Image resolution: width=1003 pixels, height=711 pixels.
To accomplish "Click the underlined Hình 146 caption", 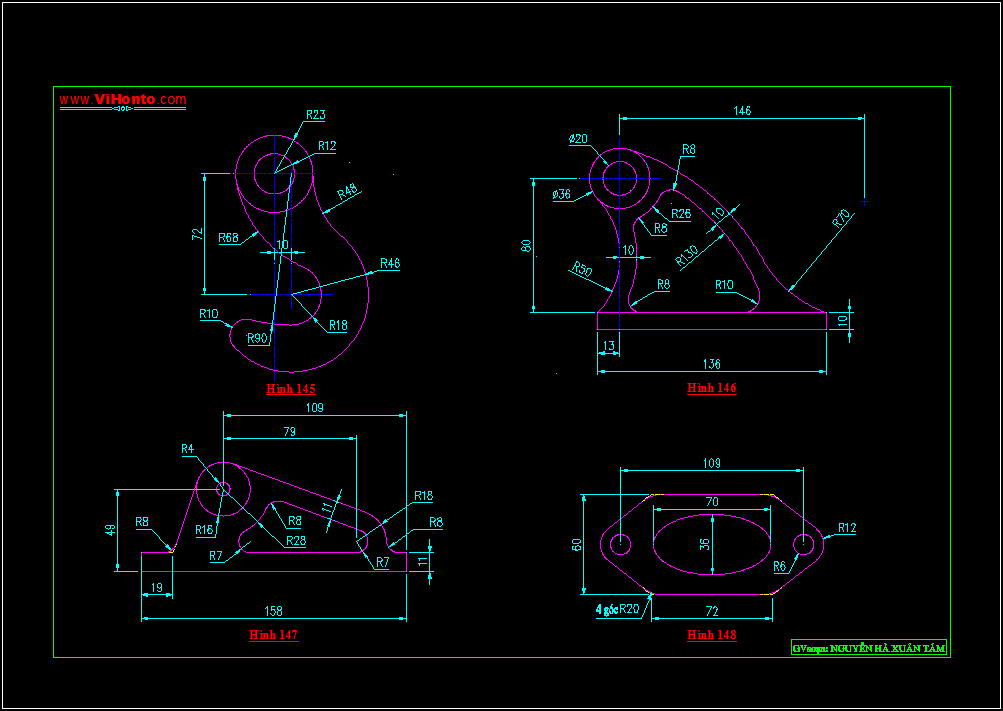I will coord(711,388).
